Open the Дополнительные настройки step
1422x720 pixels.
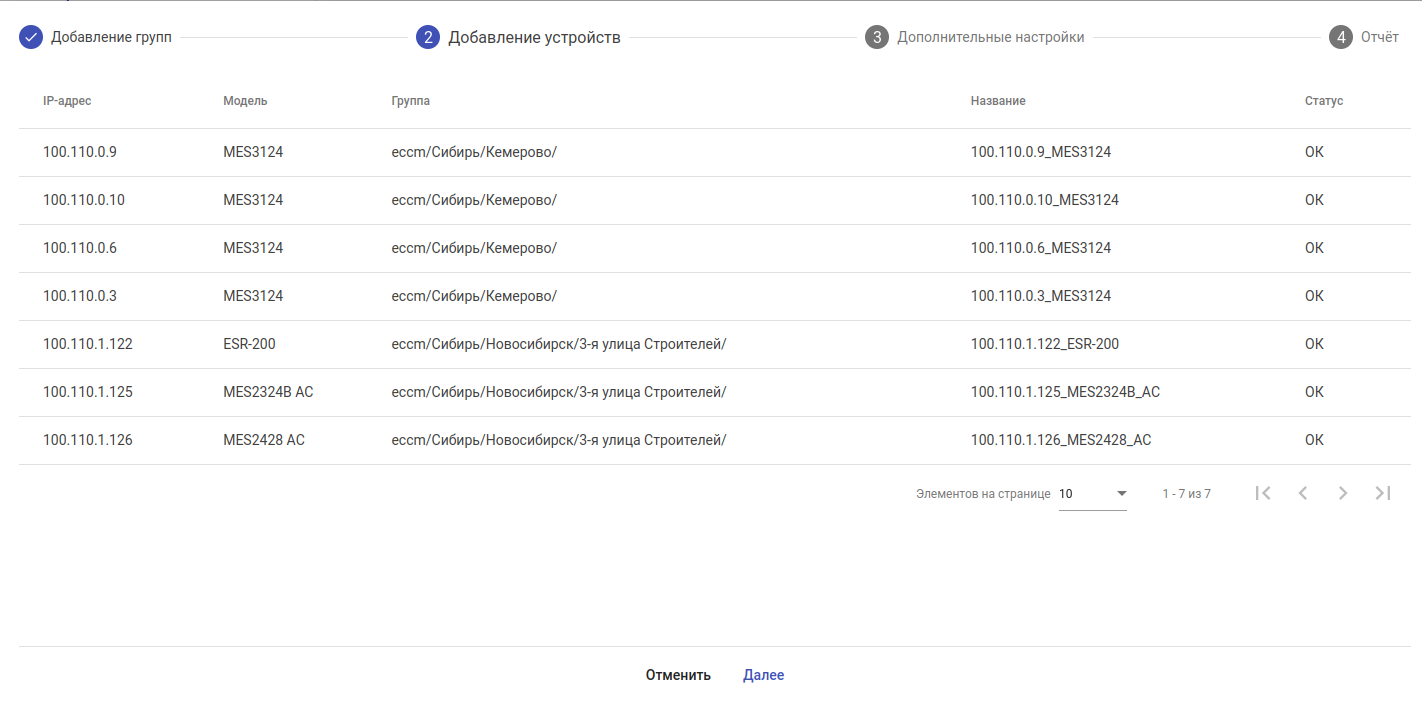990,38
